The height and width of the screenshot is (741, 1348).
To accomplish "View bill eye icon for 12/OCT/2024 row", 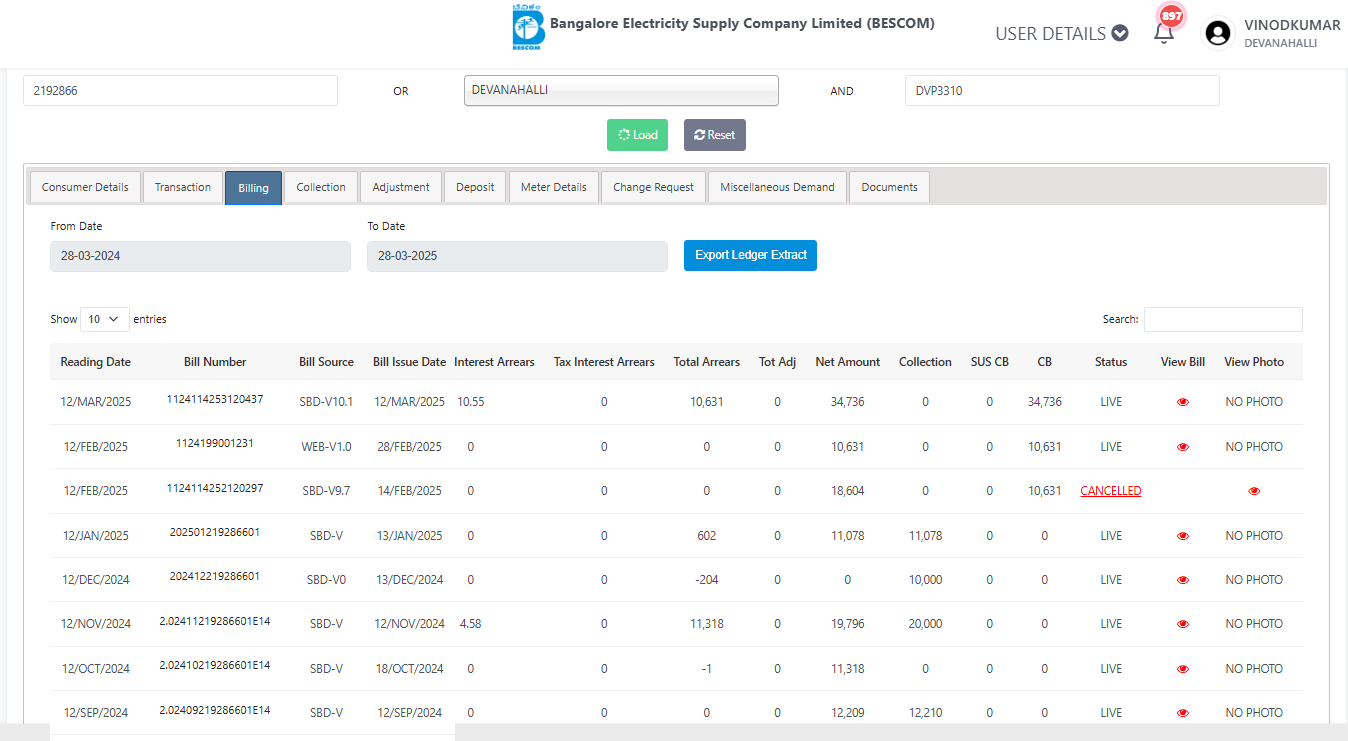I will click(1183, 669).
